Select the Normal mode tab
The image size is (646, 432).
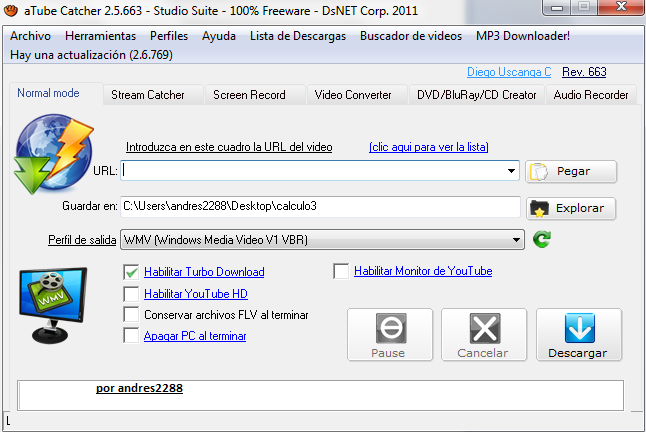(56, 93)
